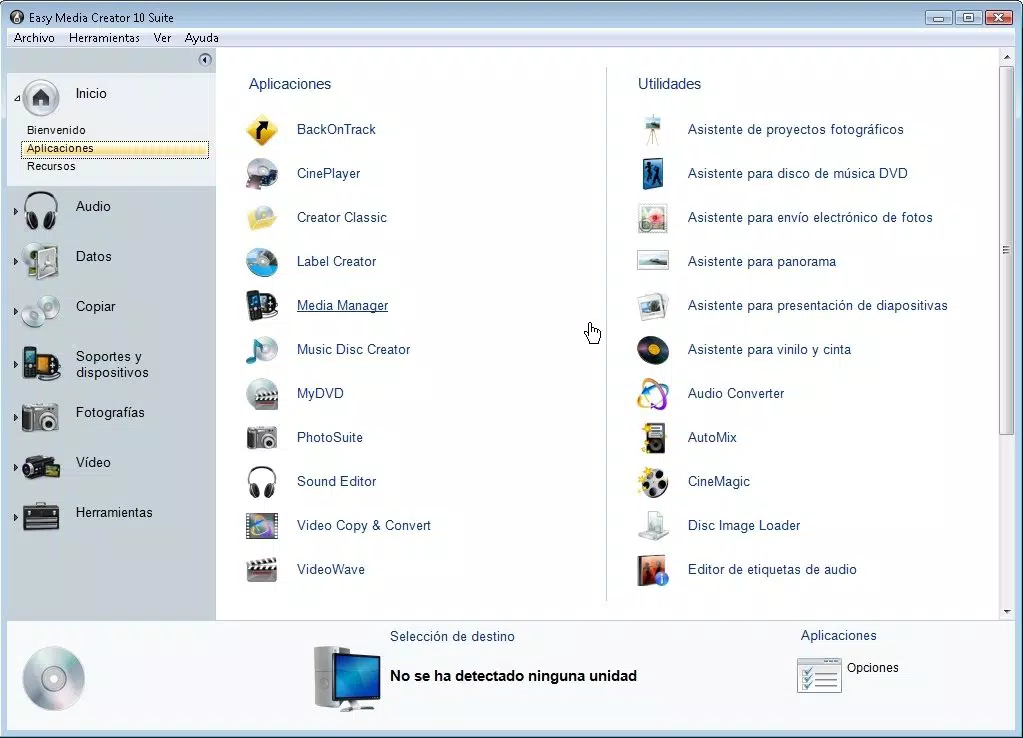Open the Audio Converter swirl icon

coord(652,393)
